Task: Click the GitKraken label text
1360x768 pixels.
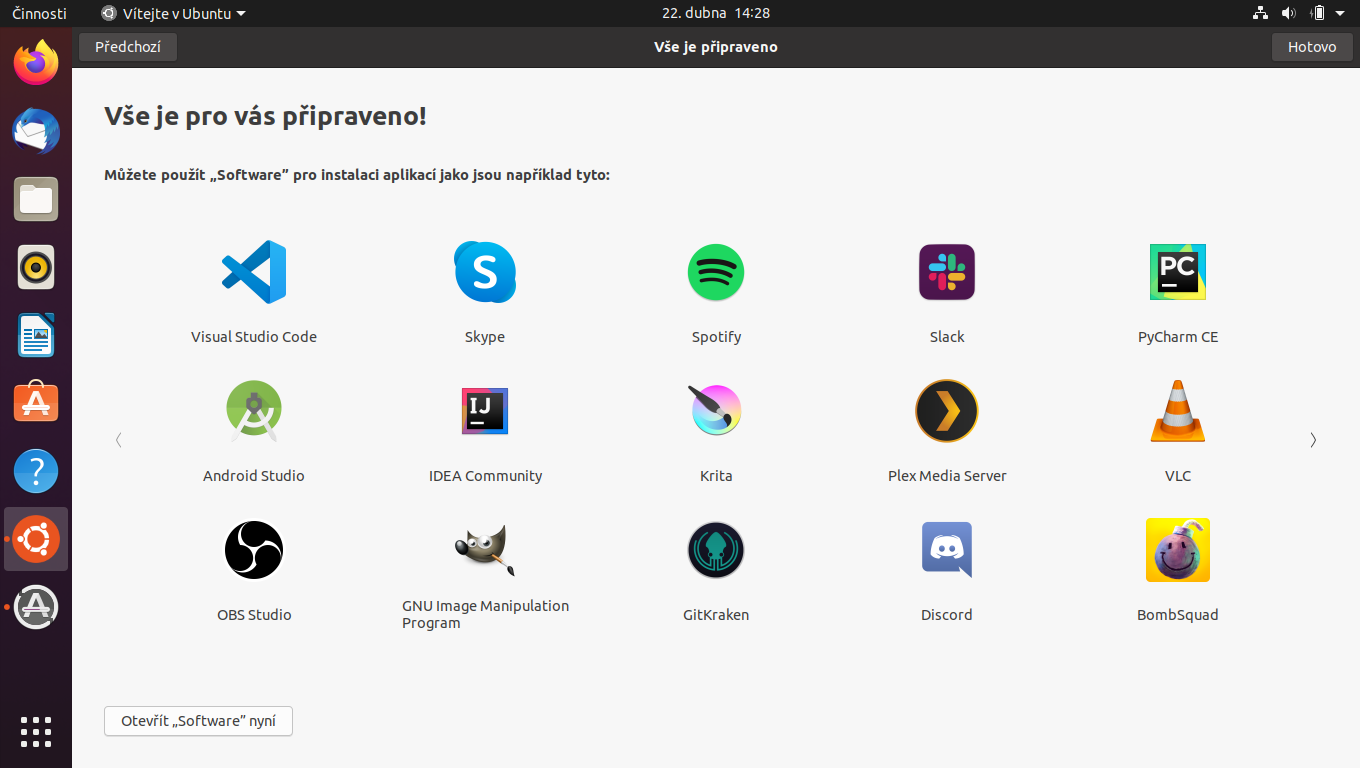Action: pyautogui.click(x=716, y=615)
